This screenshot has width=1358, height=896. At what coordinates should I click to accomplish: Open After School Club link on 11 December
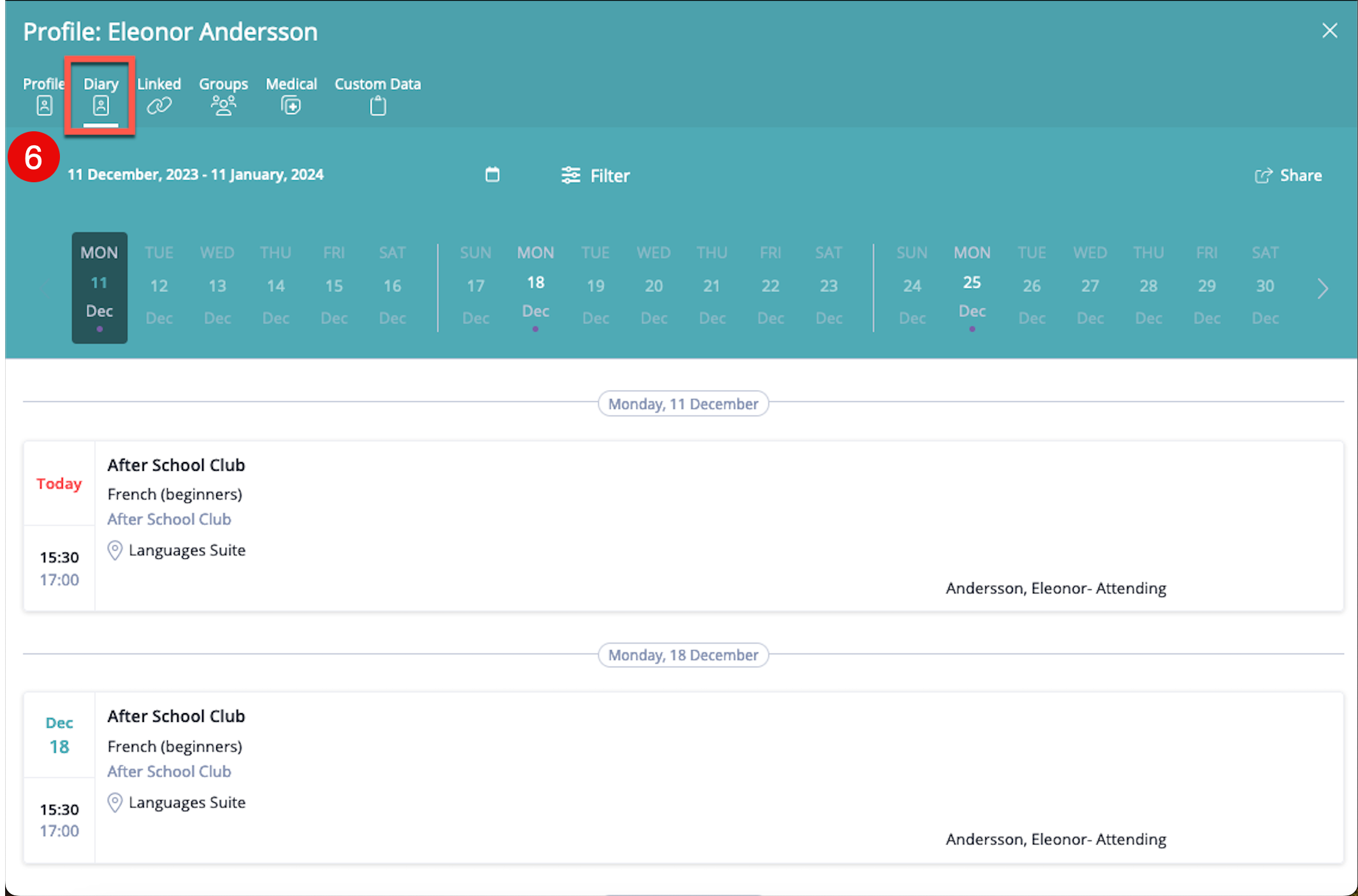pos(169,519)
